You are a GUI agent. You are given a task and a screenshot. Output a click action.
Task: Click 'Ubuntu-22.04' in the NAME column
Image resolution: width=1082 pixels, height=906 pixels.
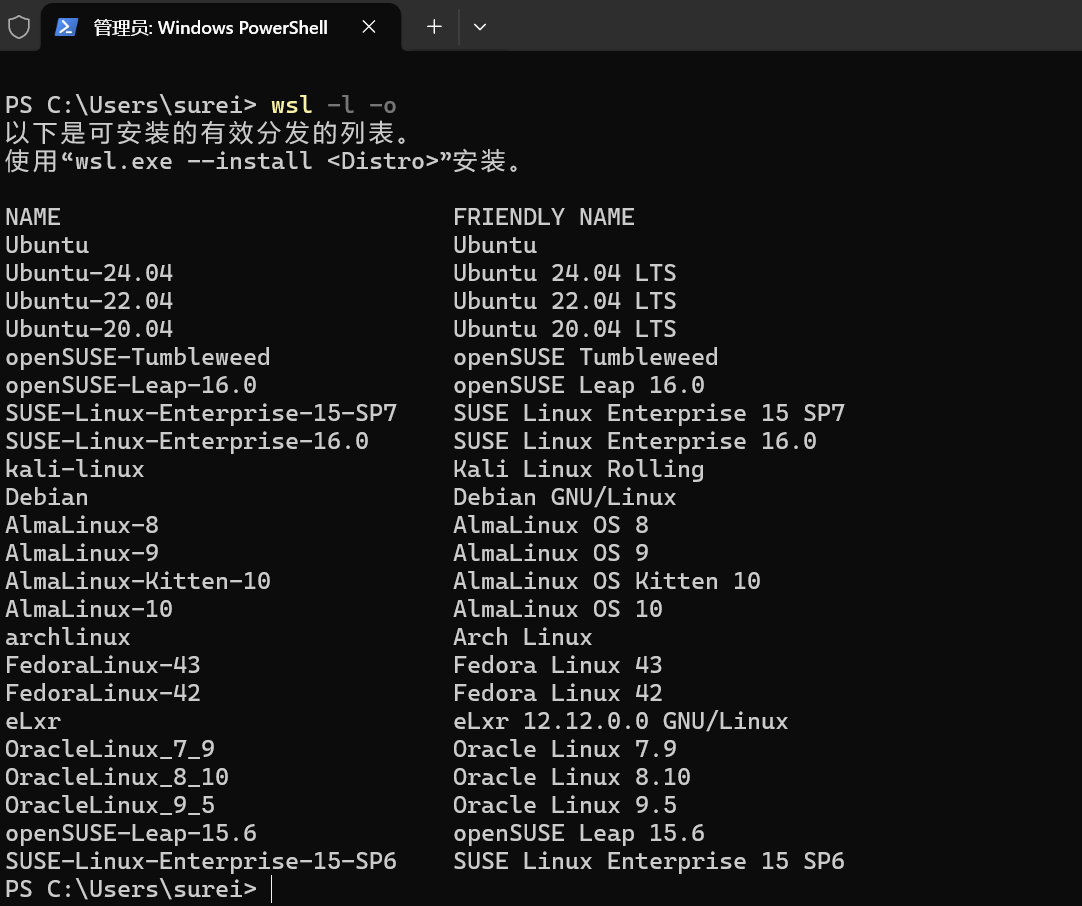89,301
